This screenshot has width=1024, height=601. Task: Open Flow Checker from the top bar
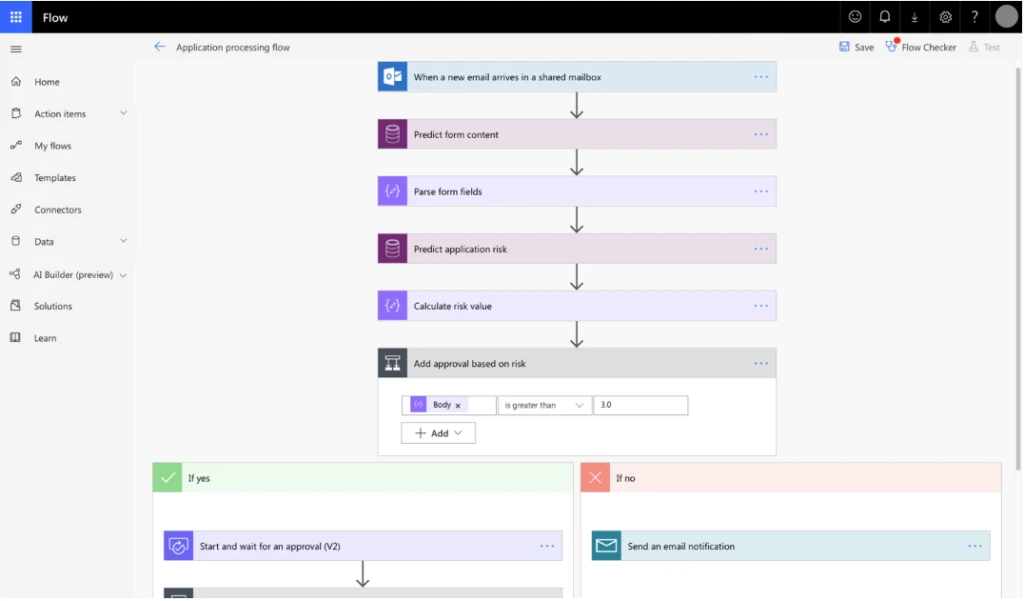click(x=920, y=46)
